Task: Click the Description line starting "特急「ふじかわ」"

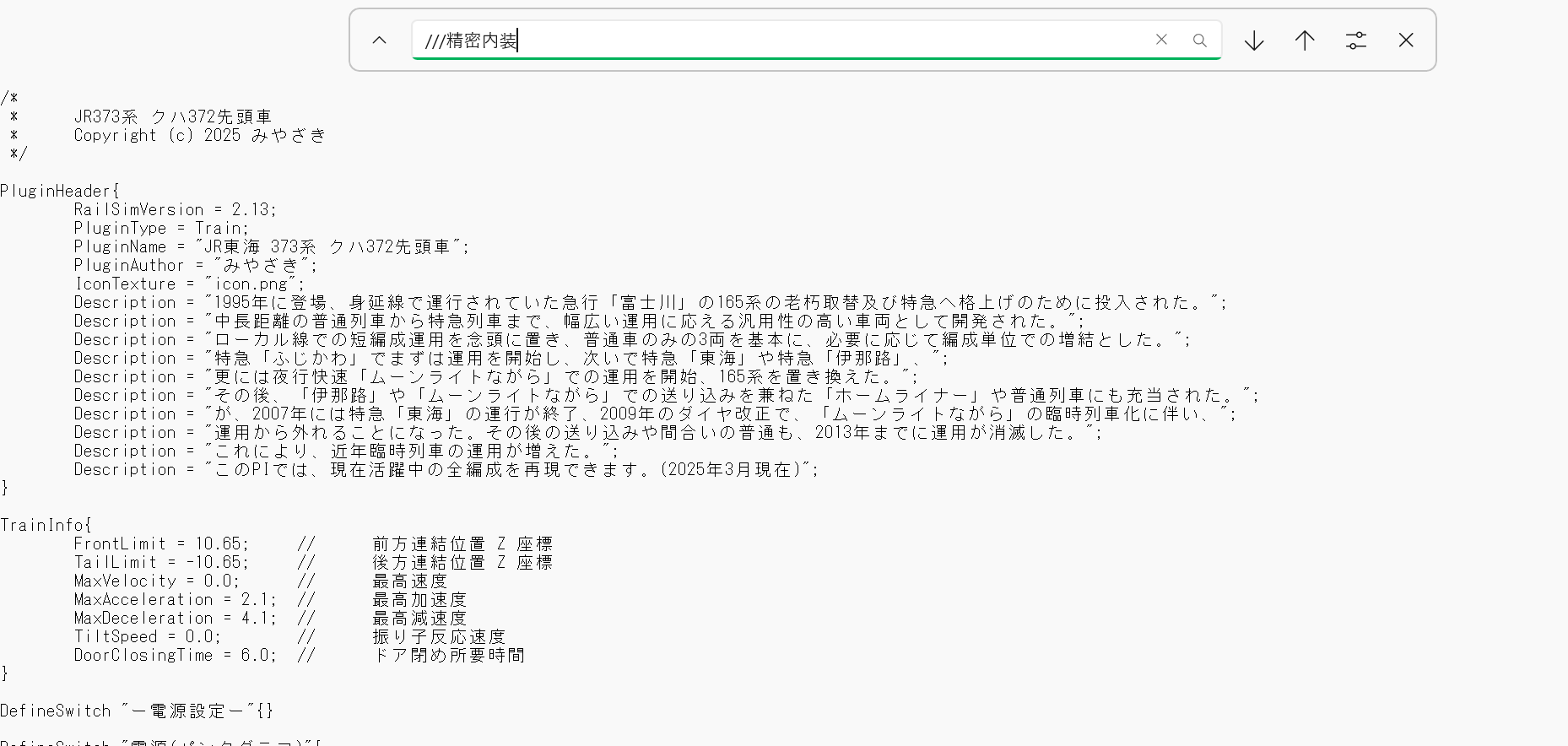Action: coord(511,358)
